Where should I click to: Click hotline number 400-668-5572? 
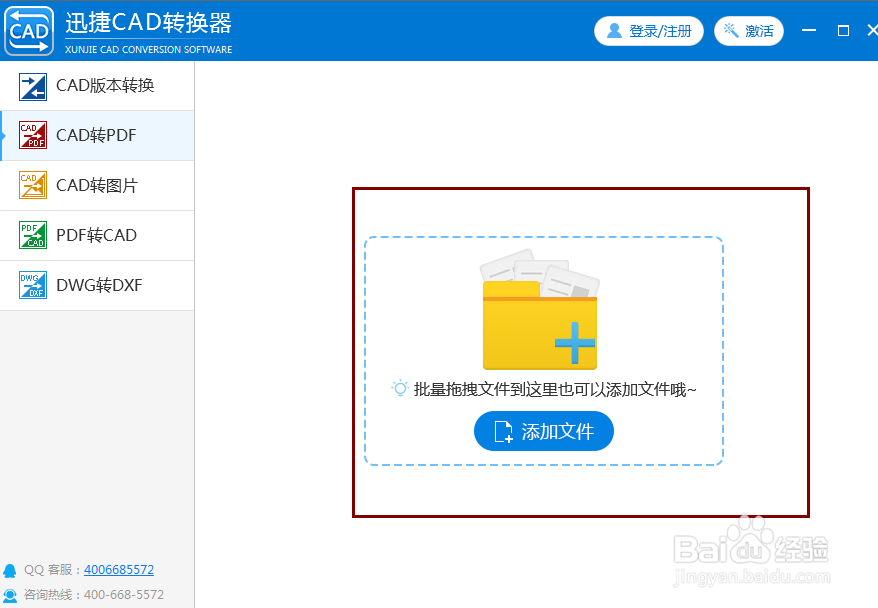[124, 595]
